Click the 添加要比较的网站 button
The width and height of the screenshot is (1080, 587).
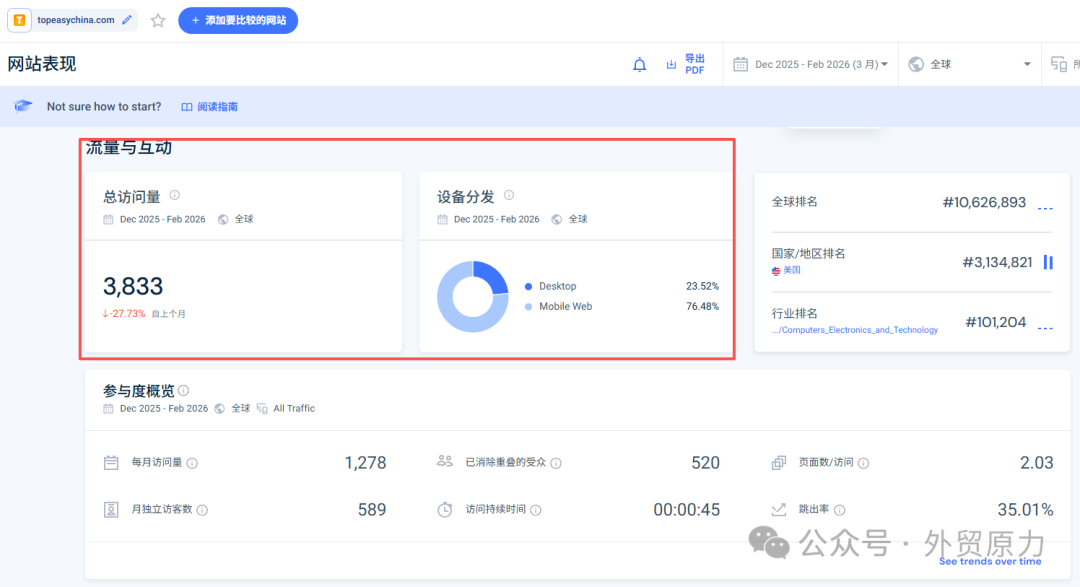click(x=238, y=20)
